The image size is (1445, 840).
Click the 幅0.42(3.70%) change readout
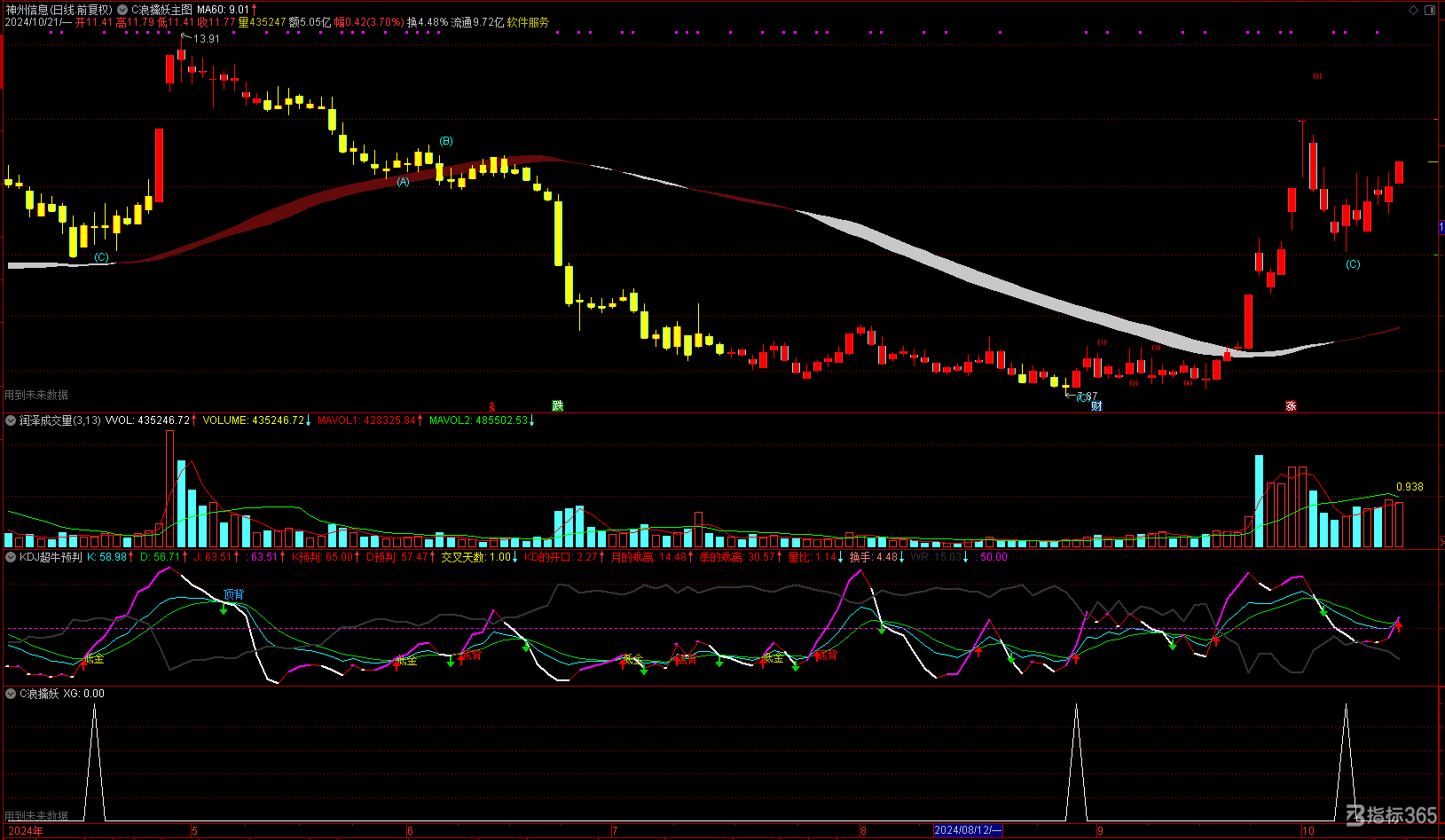(x=369, y=22)
